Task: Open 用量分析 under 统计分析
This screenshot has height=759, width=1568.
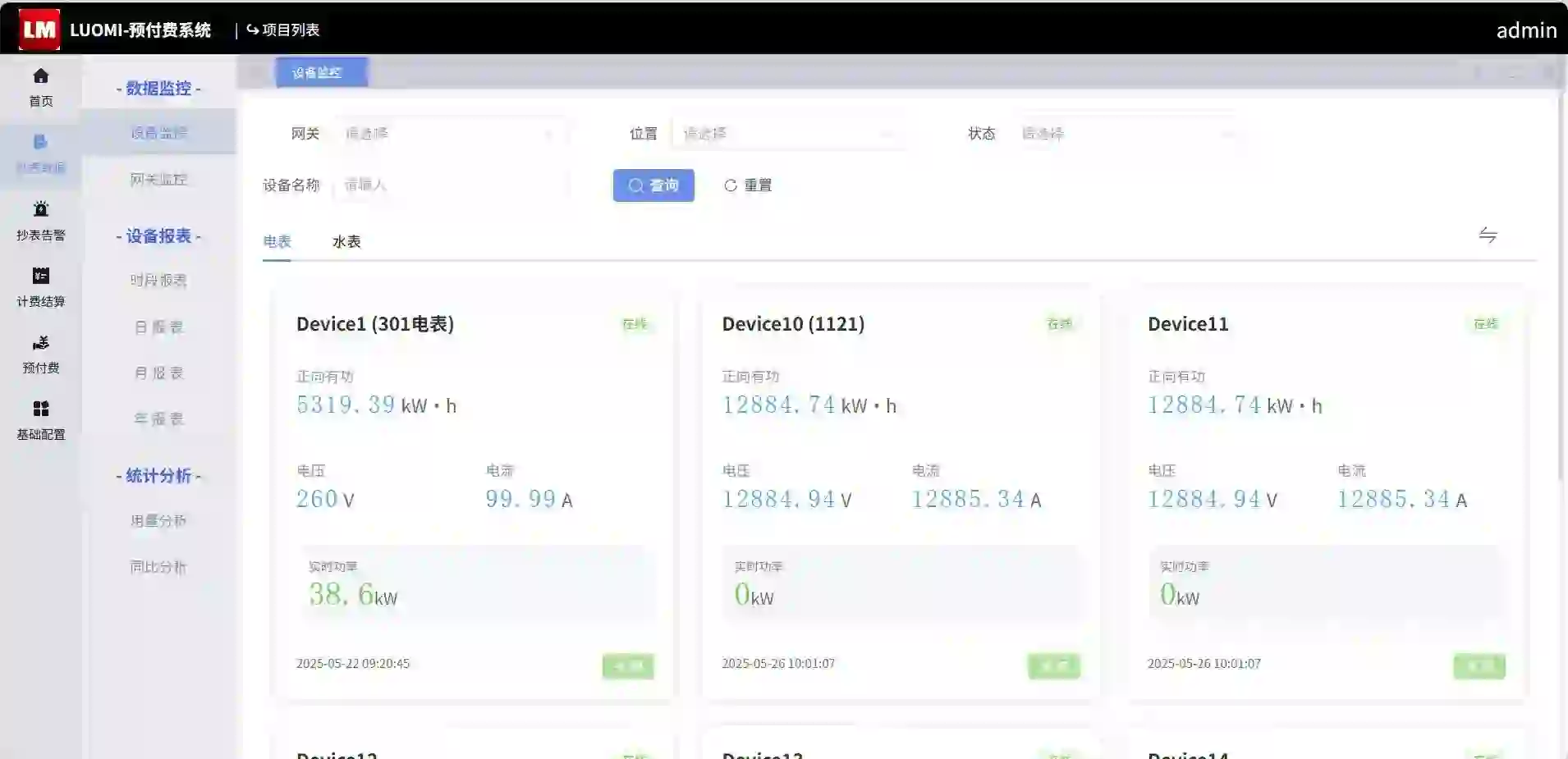Action: coord(158,521)
